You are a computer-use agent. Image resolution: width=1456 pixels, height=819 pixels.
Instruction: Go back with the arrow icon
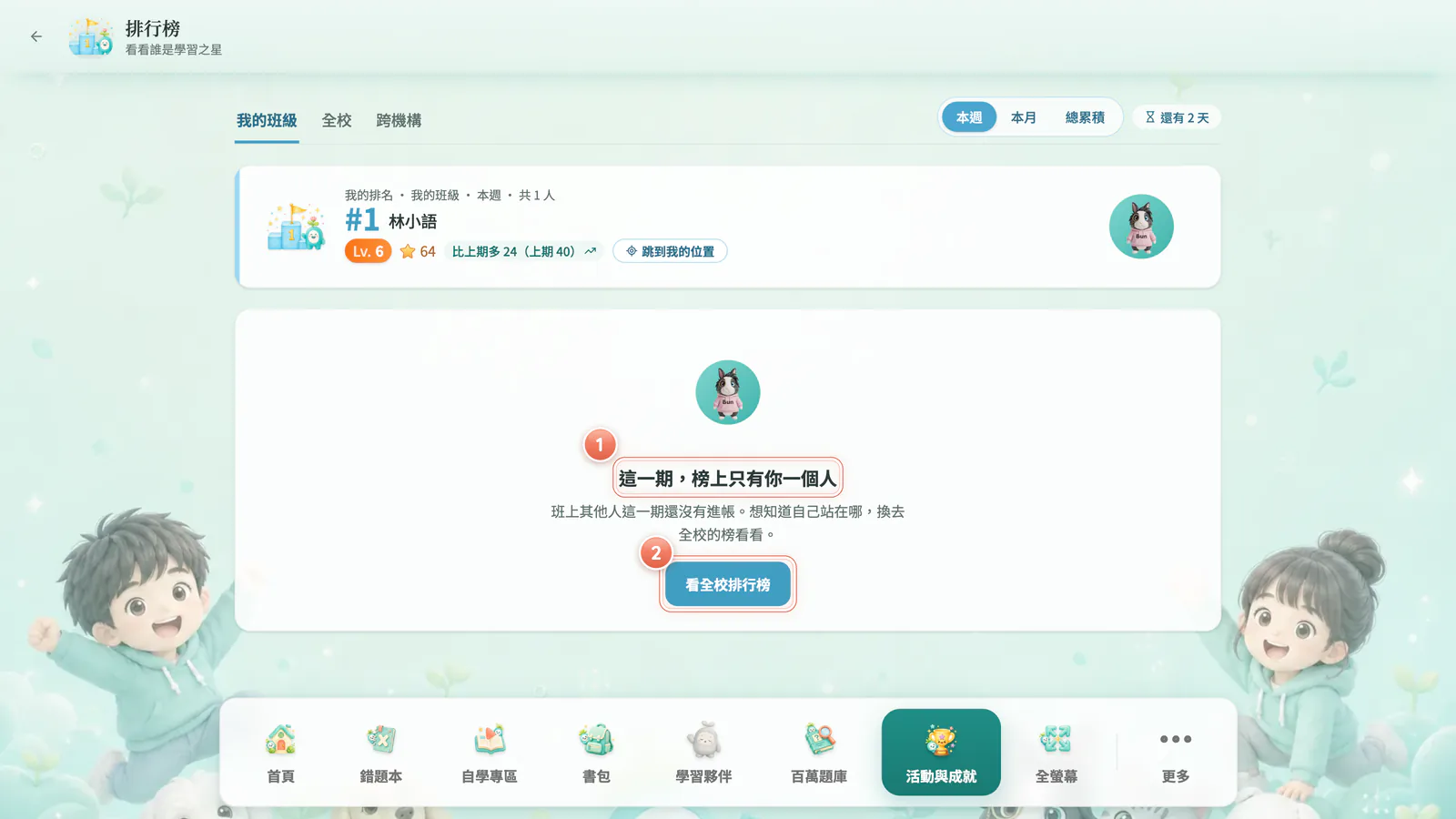(x=36, y=36)
